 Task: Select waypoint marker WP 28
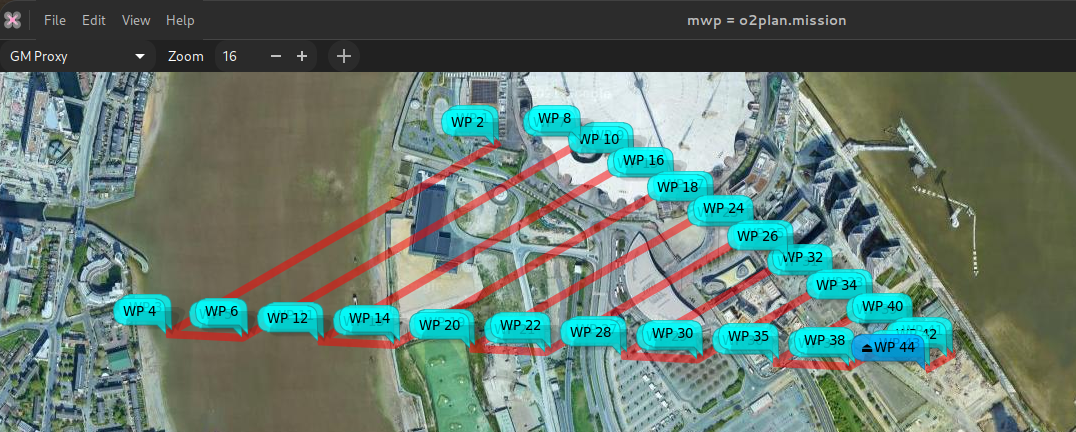(589, 332)
